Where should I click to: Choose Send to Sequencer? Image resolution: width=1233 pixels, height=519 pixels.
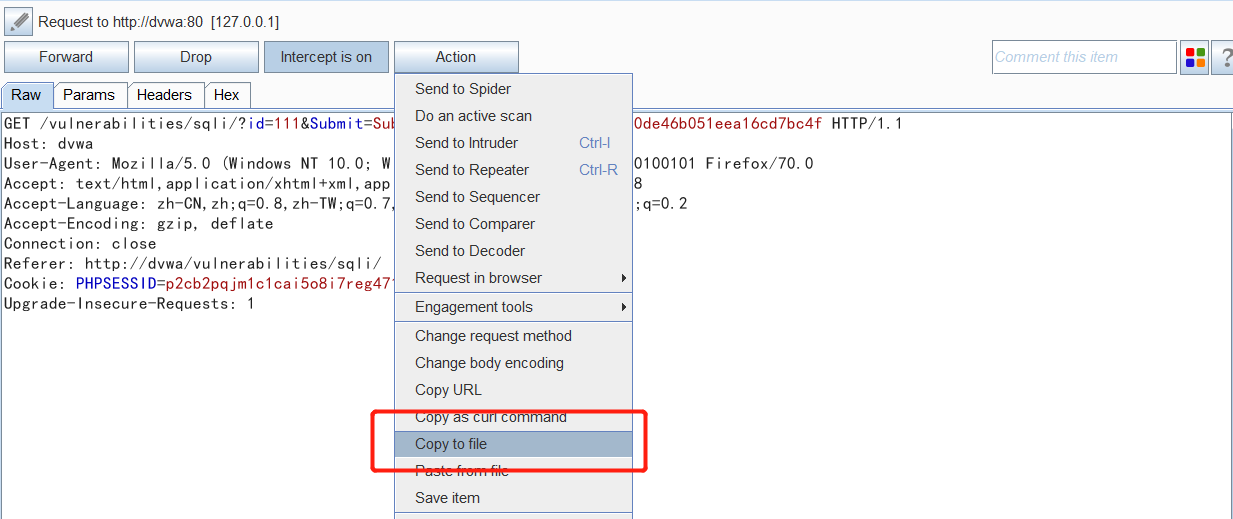514,197
